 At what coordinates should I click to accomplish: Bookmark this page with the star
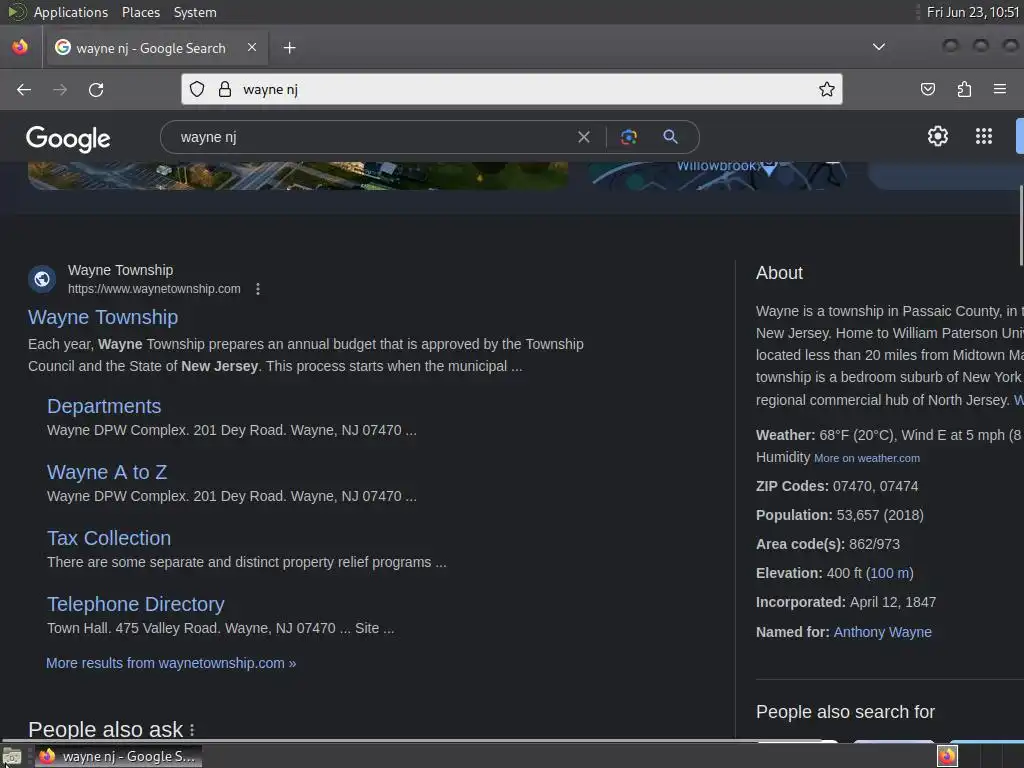(827, 89)
